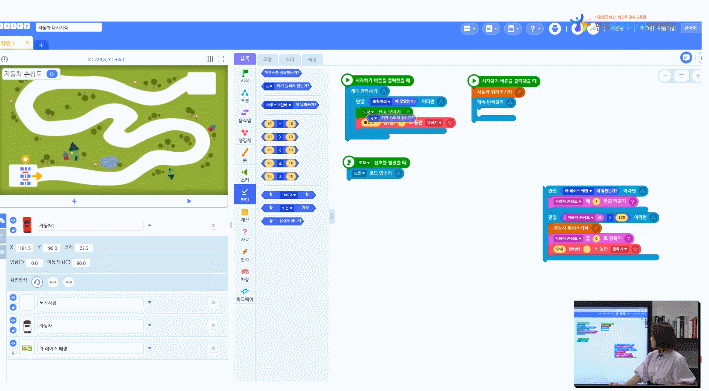Open the Function block category
The height and width of the screenshot is (391, 709).
click(x=245, y=254)
